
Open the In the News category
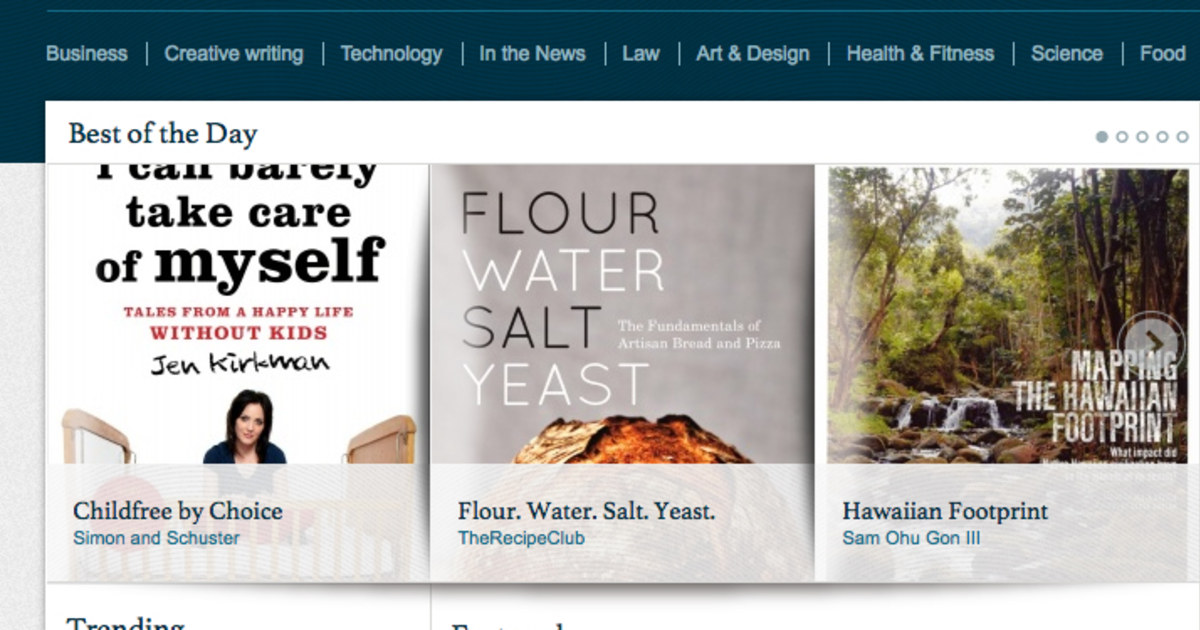(x=532, y=54)
